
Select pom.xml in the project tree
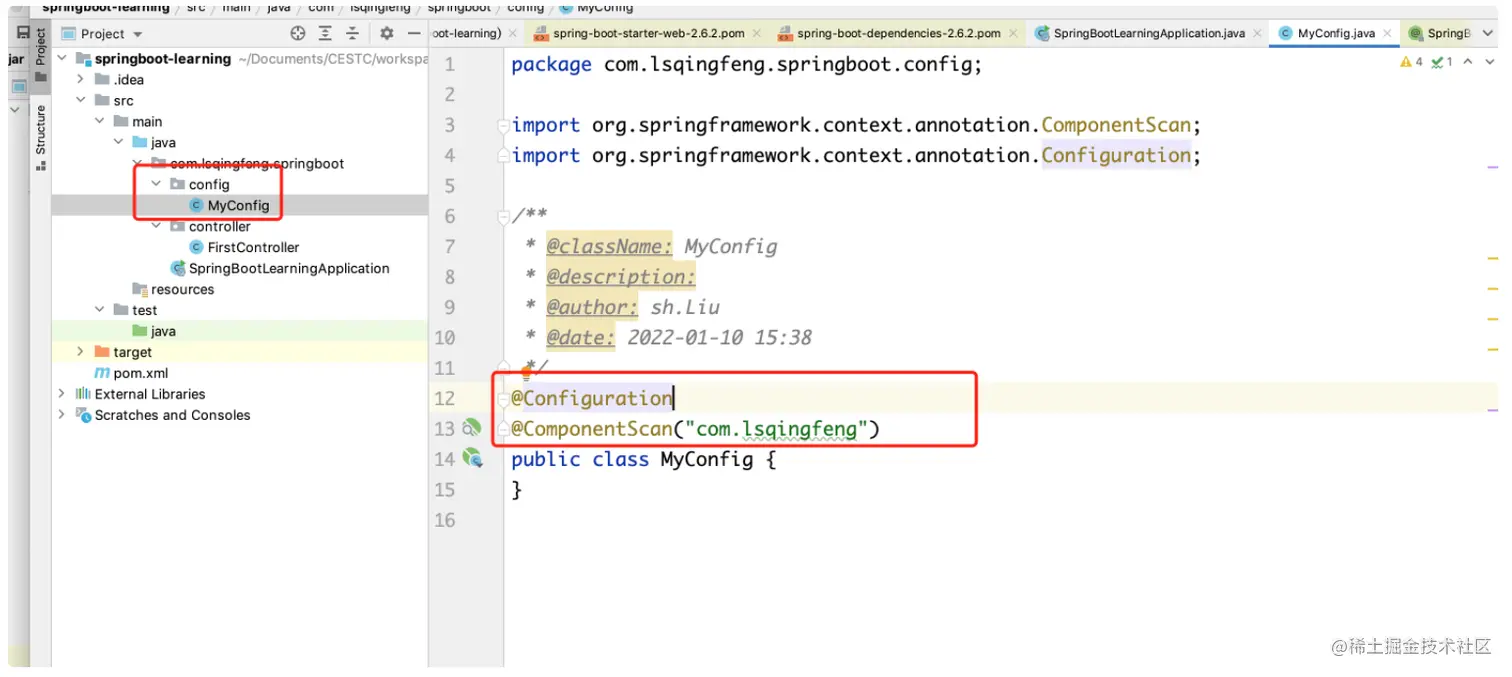[x=141, y=373]
